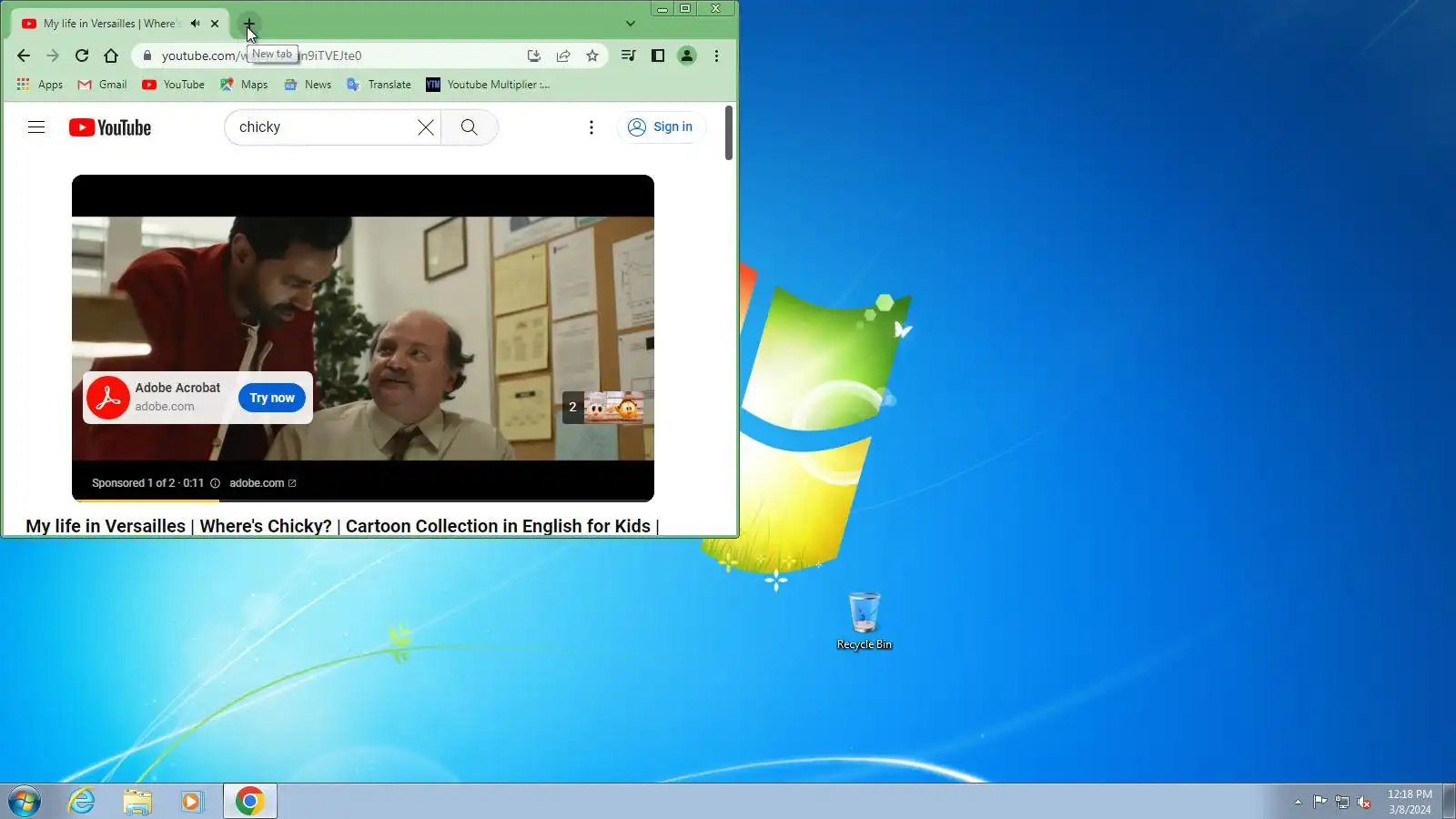1456x819 pixels.
Task: Open the Chrome home page
Action: pyautogui.click(x=111, y=56)
